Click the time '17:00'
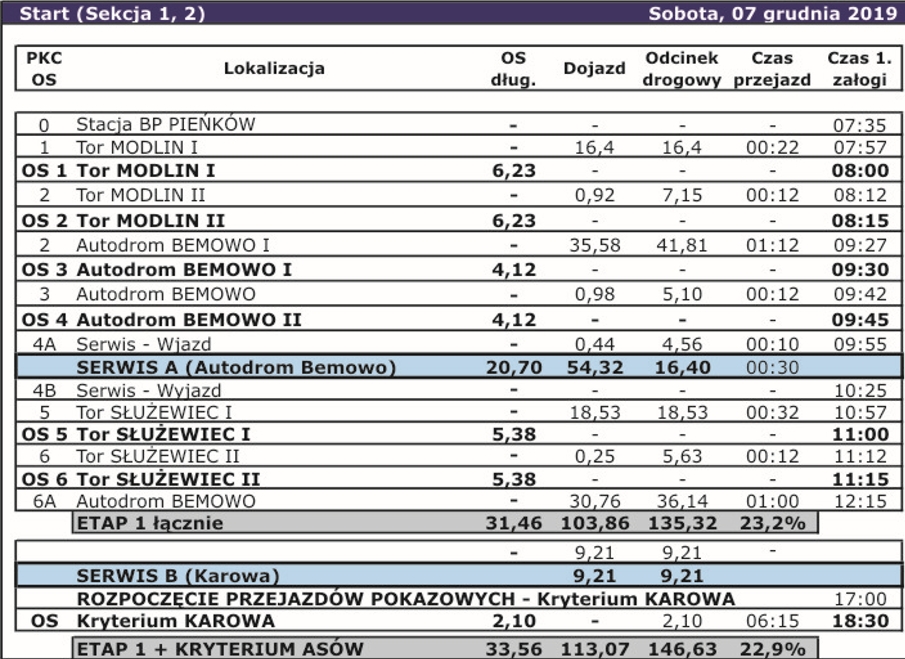 (x=860, y=599)
